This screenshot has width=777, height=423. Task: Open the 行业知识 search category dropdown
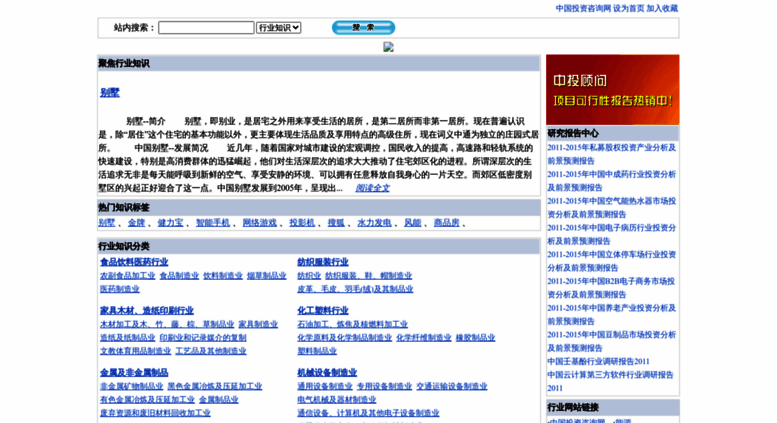click(x=278, y=28)
